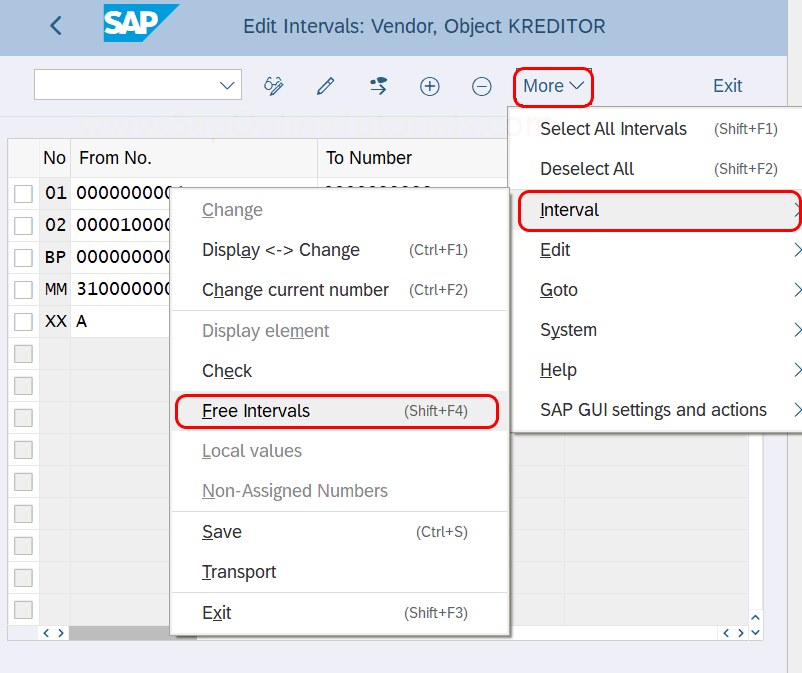The width and height of the screenshot is (802, 673).
Task: Go back with the left arrow icon
Action: point(56,26)
